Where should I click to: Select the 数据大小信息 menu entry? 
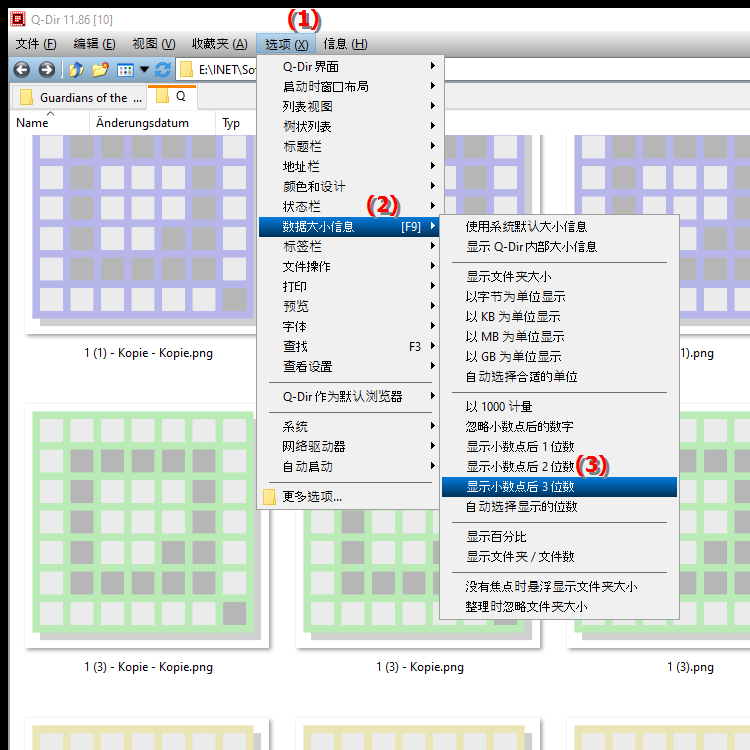350,227
